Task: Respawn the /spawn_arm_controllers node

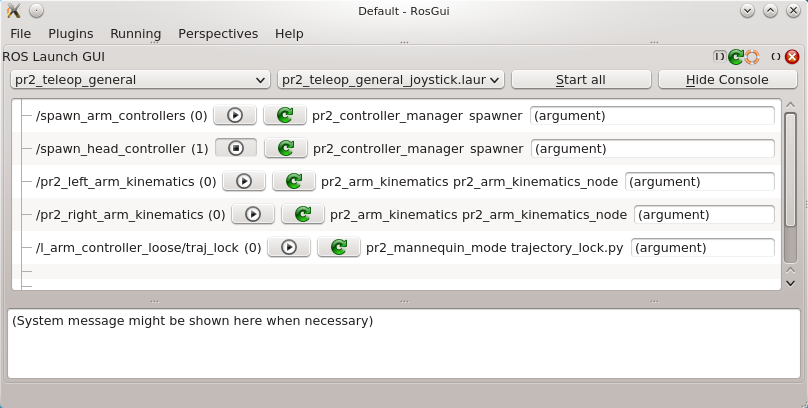Action: (x=284, y=116)
